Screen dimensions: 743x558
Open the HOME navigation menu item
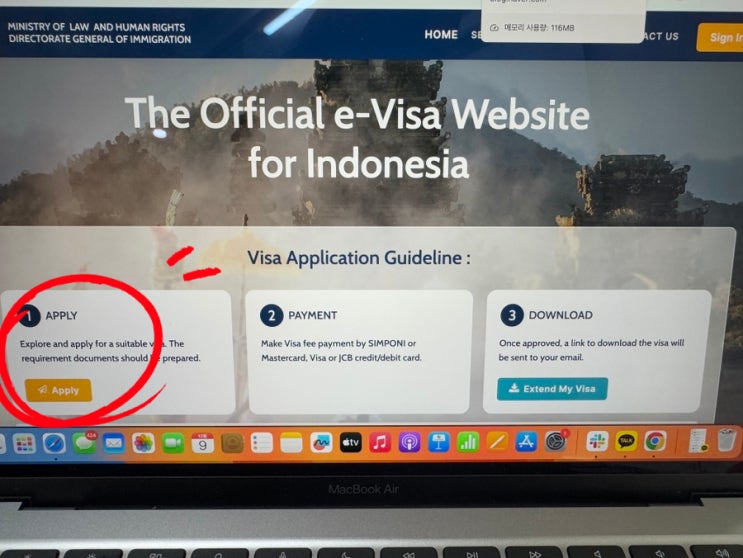[441, 35]
